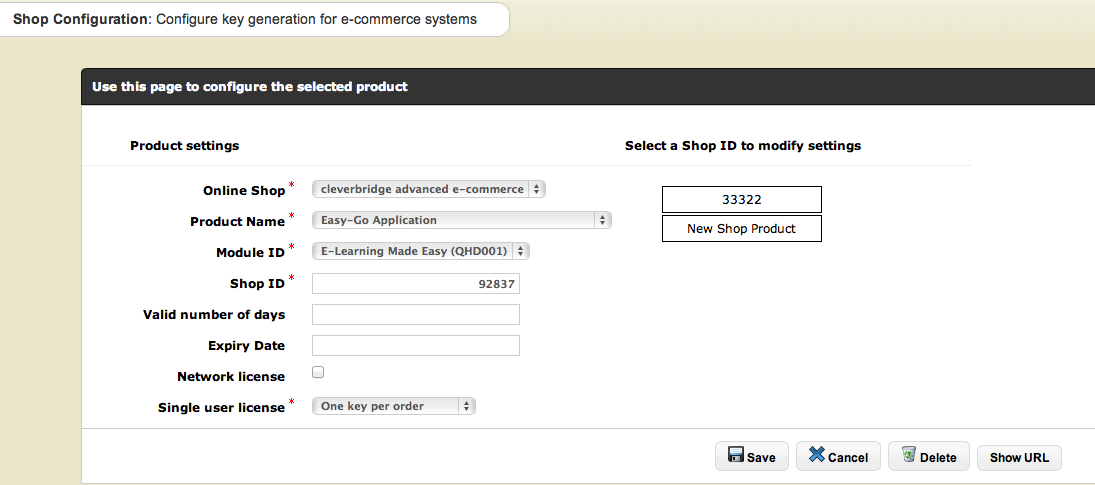
Task: Enable the Network license checkbox
Action: [318, 372]
